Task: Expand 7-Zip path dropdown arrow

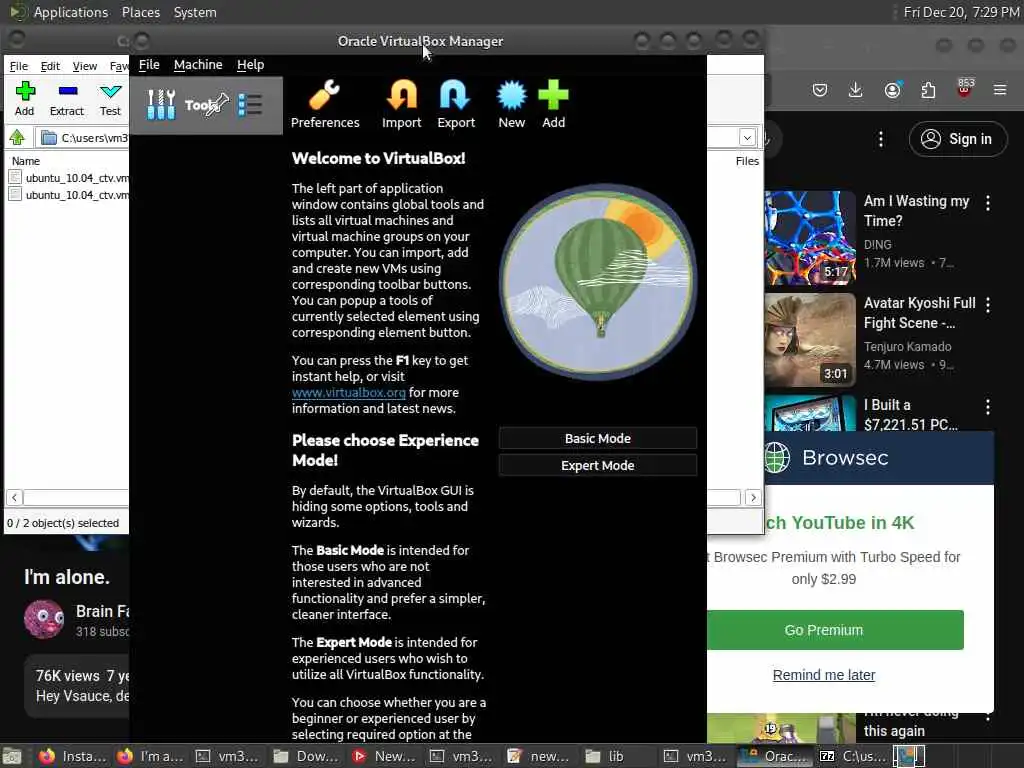Action: coord(747,137)
